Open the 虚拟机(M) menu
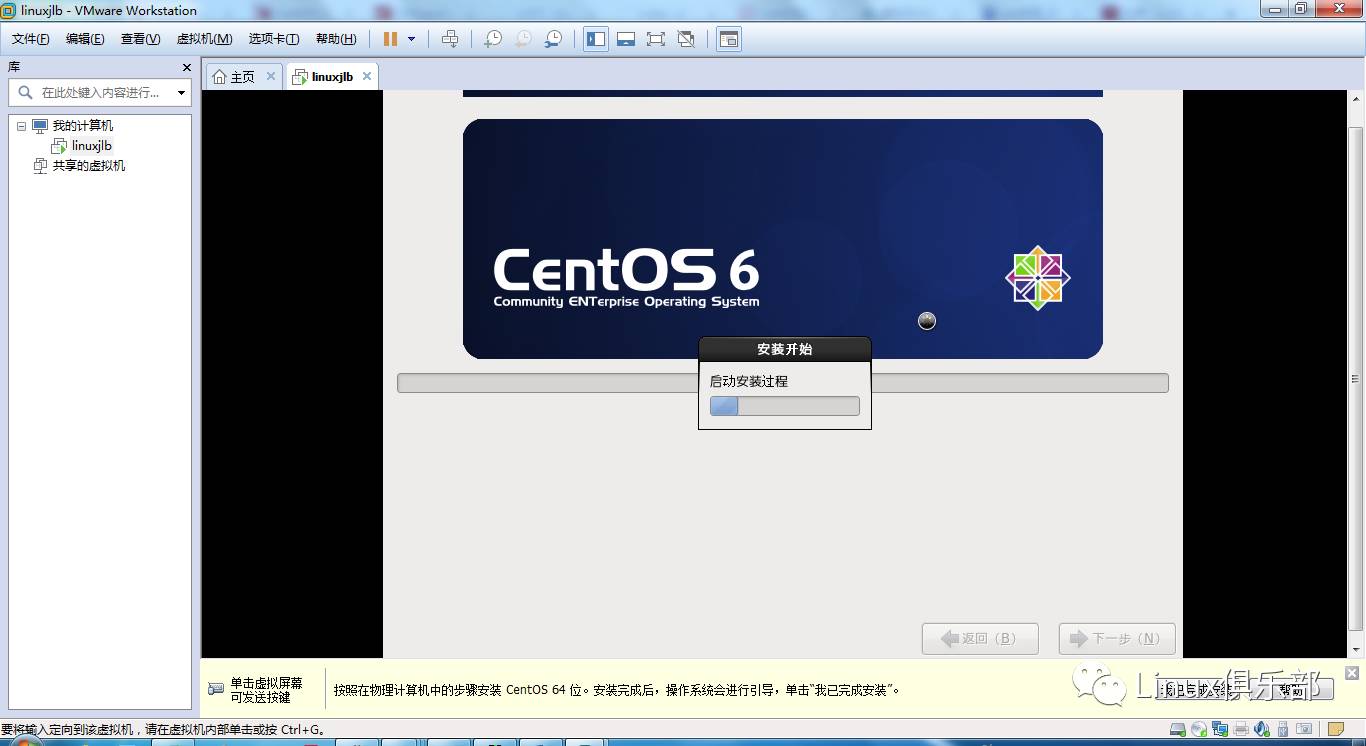This screenshot has width=1366, height=746. [x=204, y=39]
